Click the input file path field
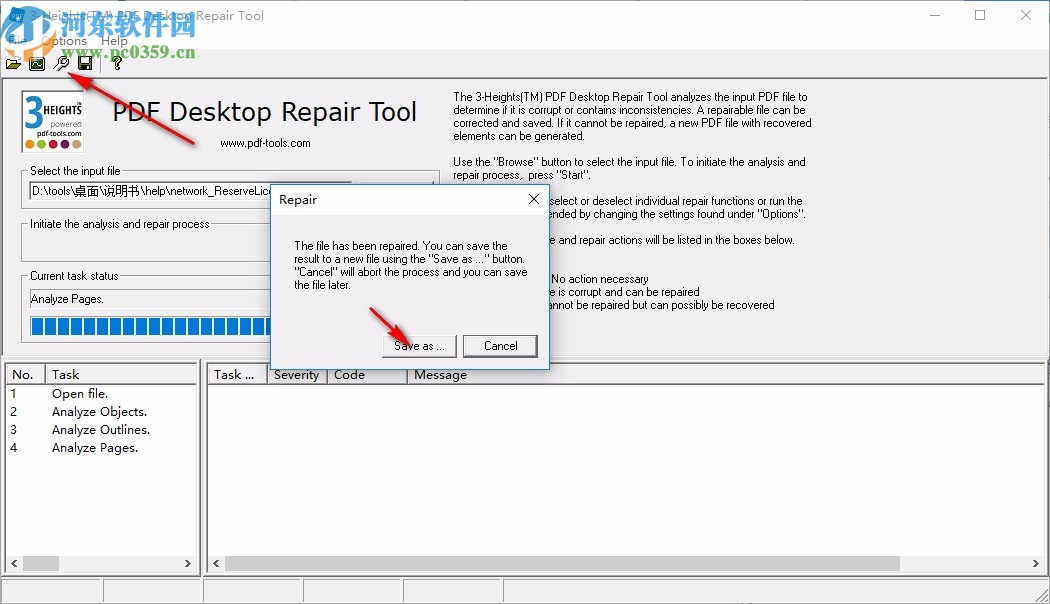 (x=148, y=191)
